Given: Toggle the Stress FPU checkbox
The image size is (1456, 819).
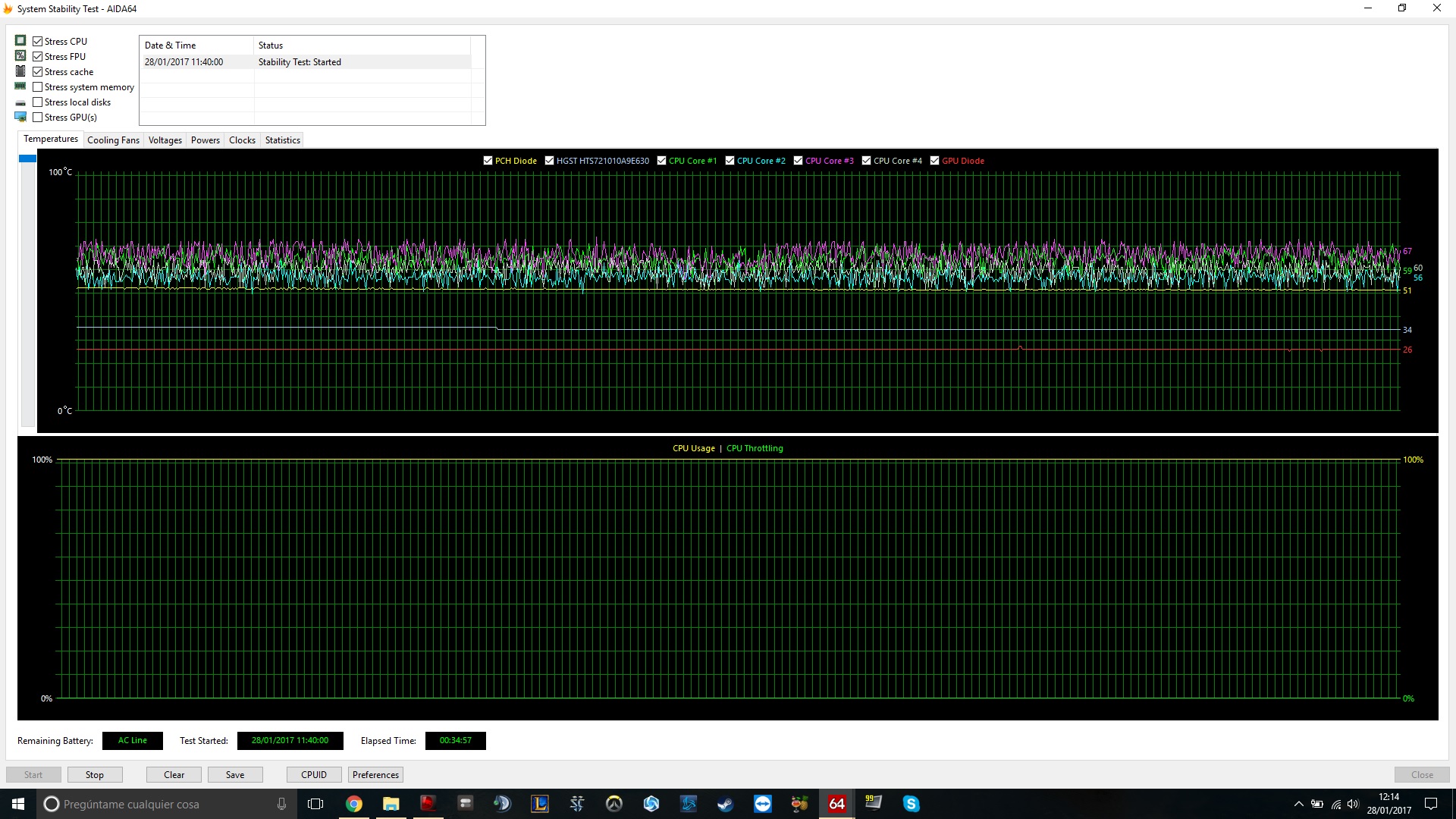Looking at the screenshot, I should [37, 56].
